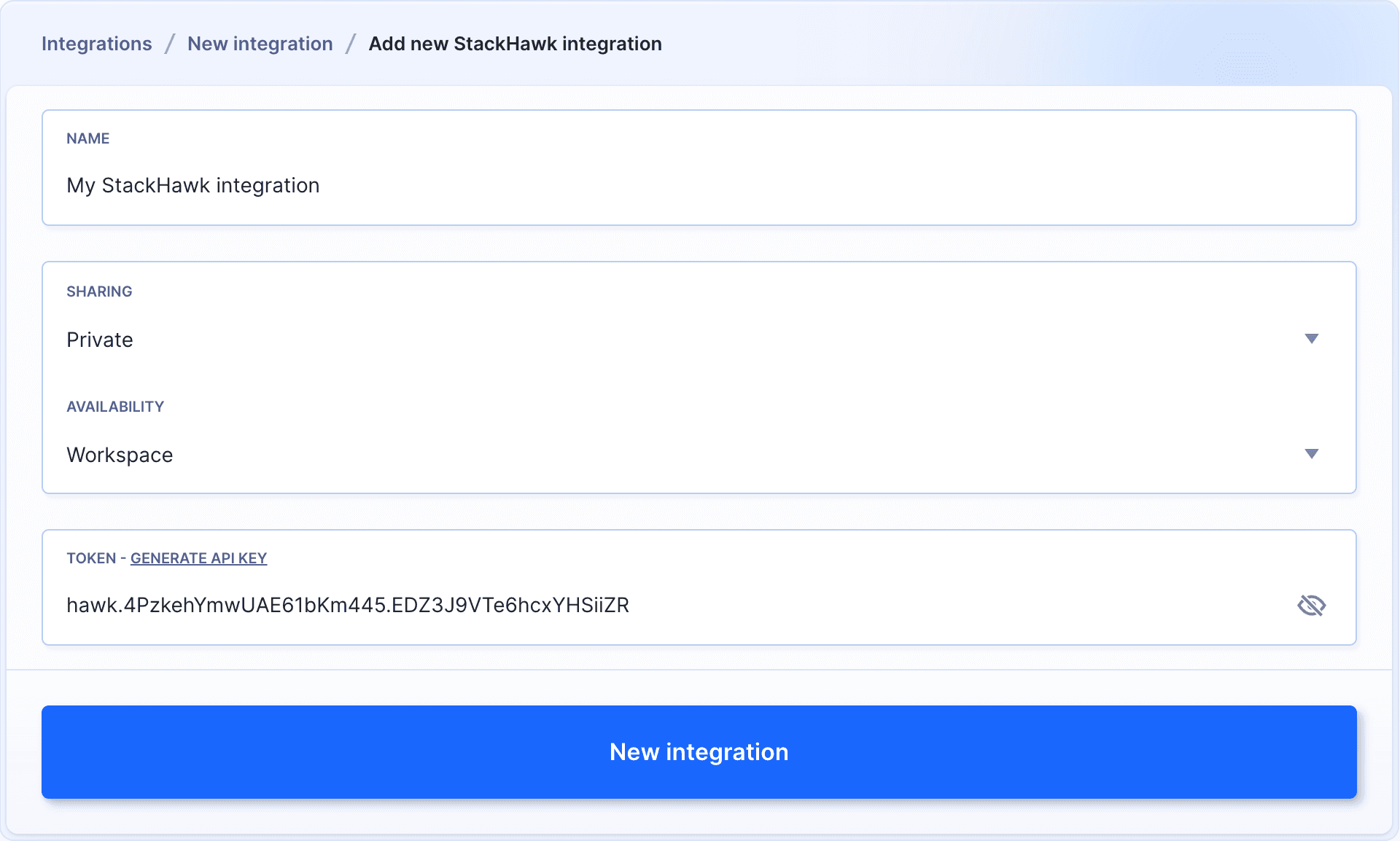This screenshot has width=1400, height=841.
Task: Click the AVAILABILITY field label
Action: click(115, 407)
